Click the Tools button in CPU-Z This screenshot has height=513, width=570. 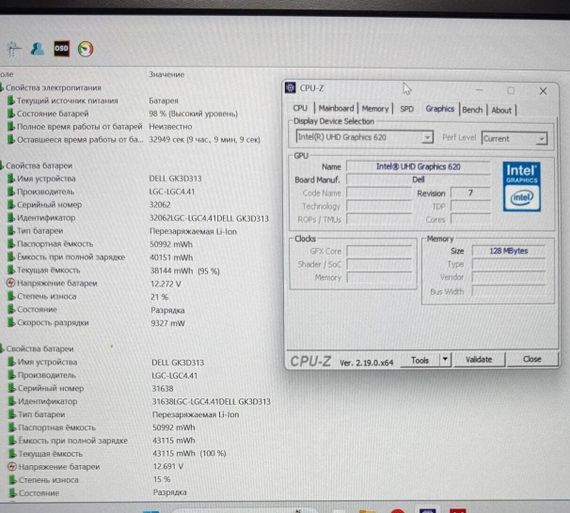[x=420, y=360]
